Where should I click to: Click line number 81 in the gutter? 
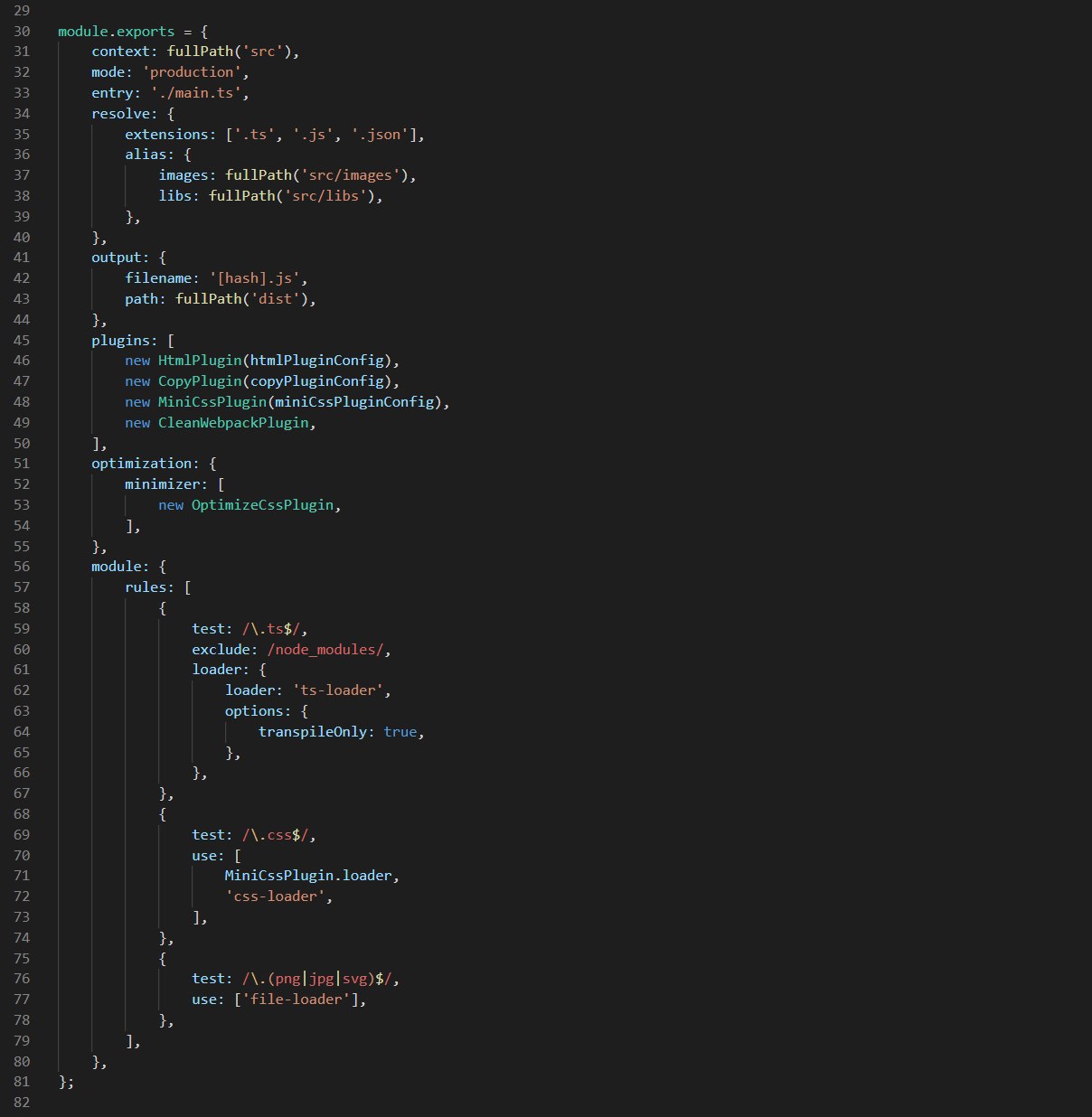tap(22, 1082)
